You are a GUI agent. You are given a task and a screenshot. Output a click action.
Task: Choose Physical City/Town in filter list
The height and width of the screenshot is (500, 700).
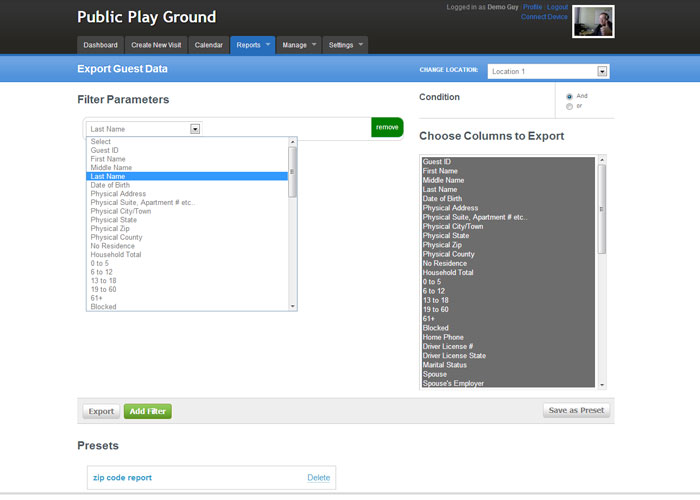[187, 211]
